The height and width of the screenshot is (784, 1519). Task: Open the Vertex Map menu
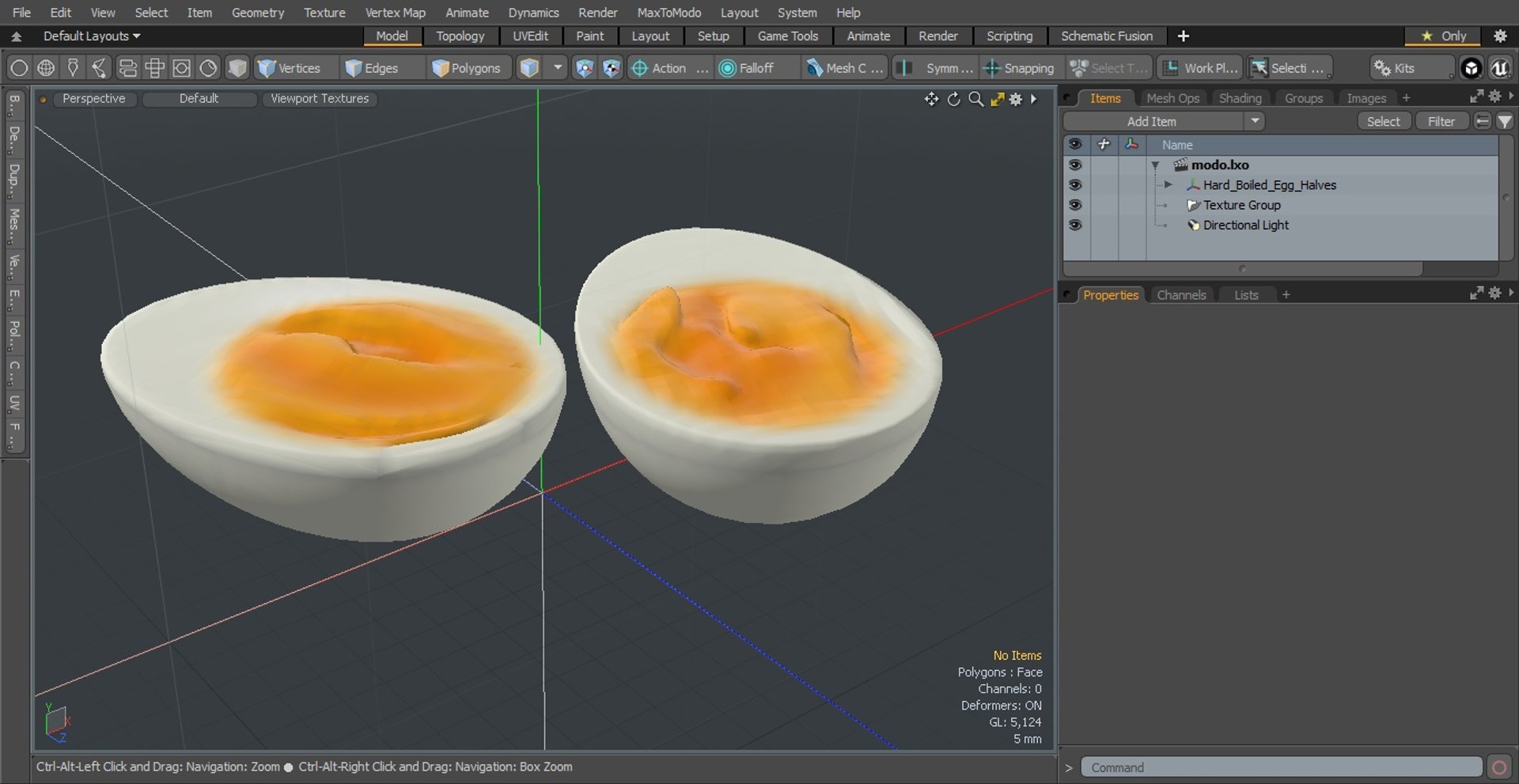tap(395, 13)
